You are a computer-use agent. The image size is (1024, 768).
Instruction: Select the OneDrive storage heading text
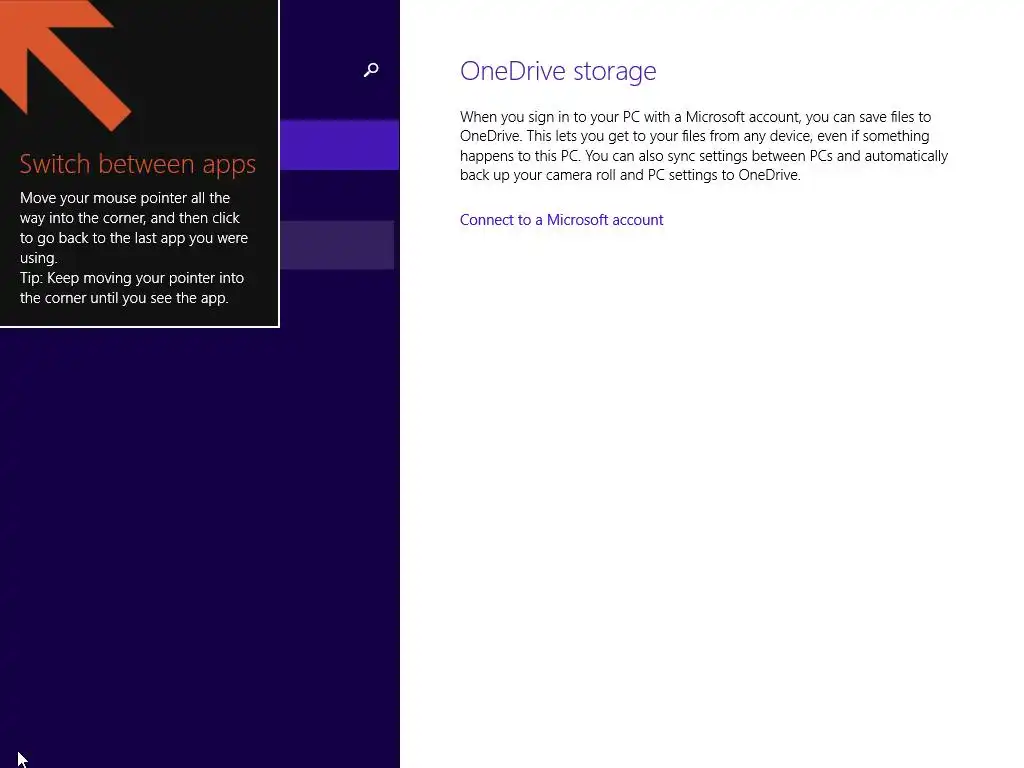[x=558, y=71]
